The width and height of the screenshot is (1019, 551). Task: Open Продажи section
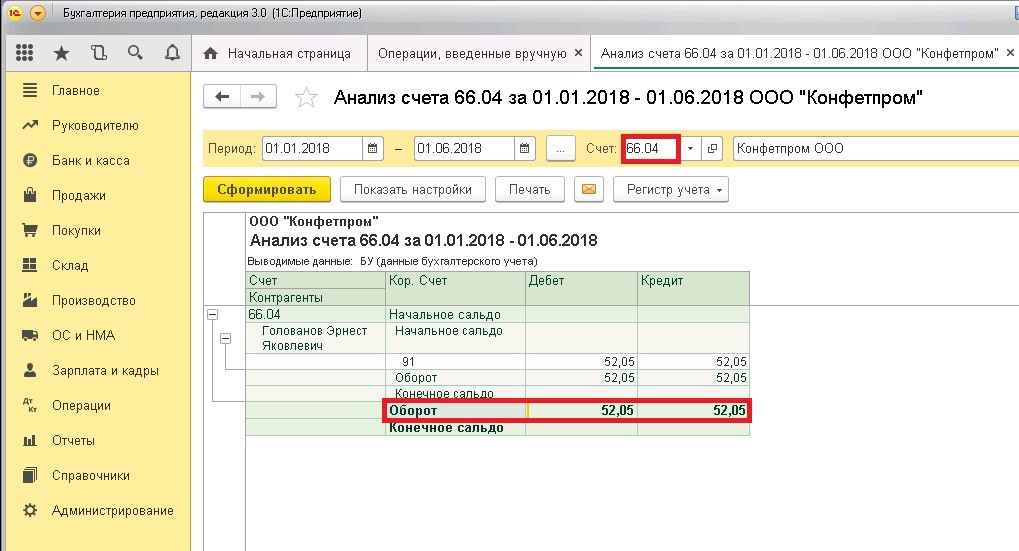point(79,196)
